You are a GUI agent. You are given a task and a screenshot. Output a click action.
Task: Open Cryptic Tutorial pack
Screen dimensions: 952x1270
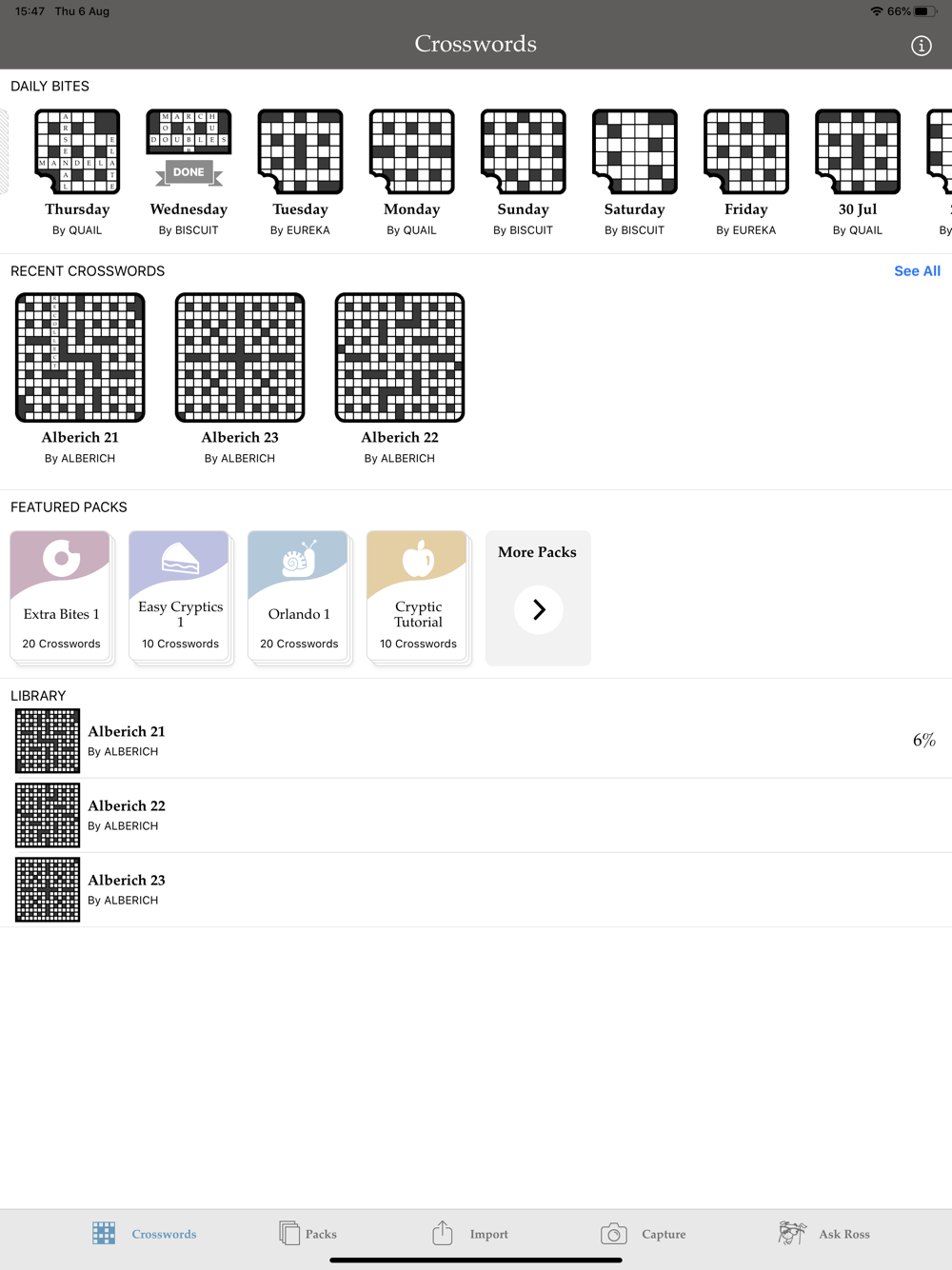click(x=419, y=597)
